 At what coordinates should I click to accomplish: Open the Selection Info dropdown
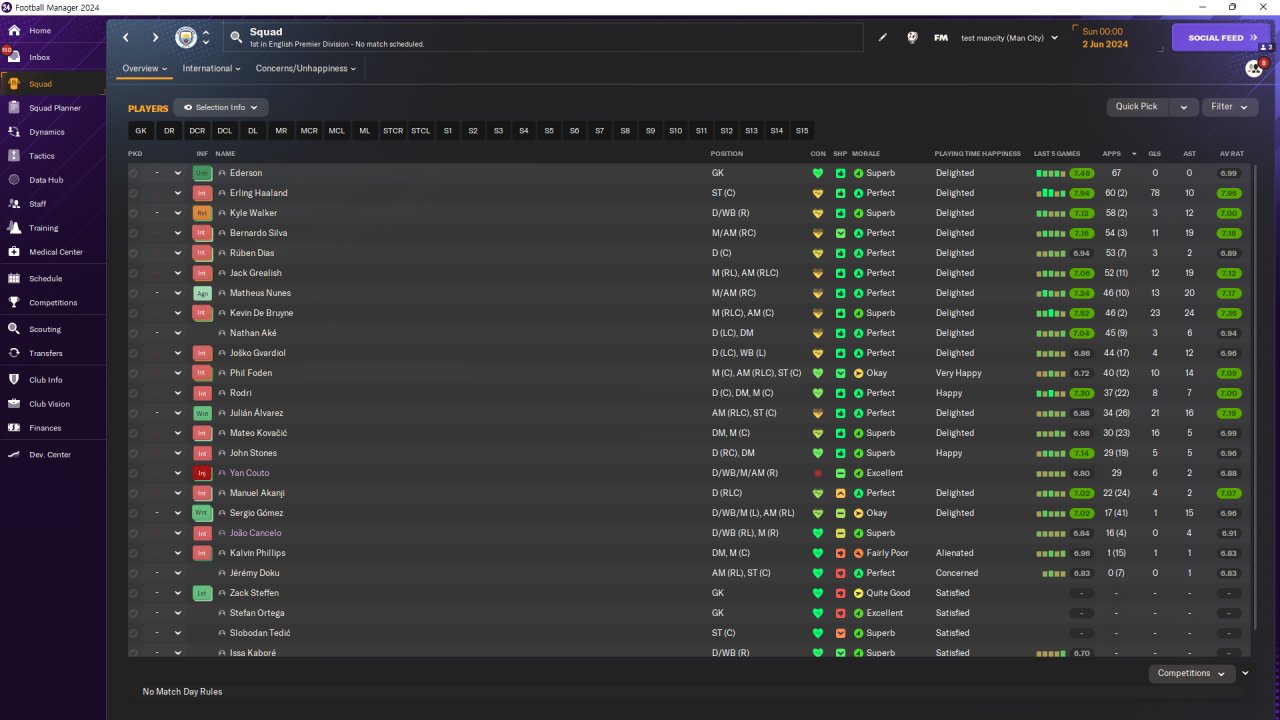point(221,107)
